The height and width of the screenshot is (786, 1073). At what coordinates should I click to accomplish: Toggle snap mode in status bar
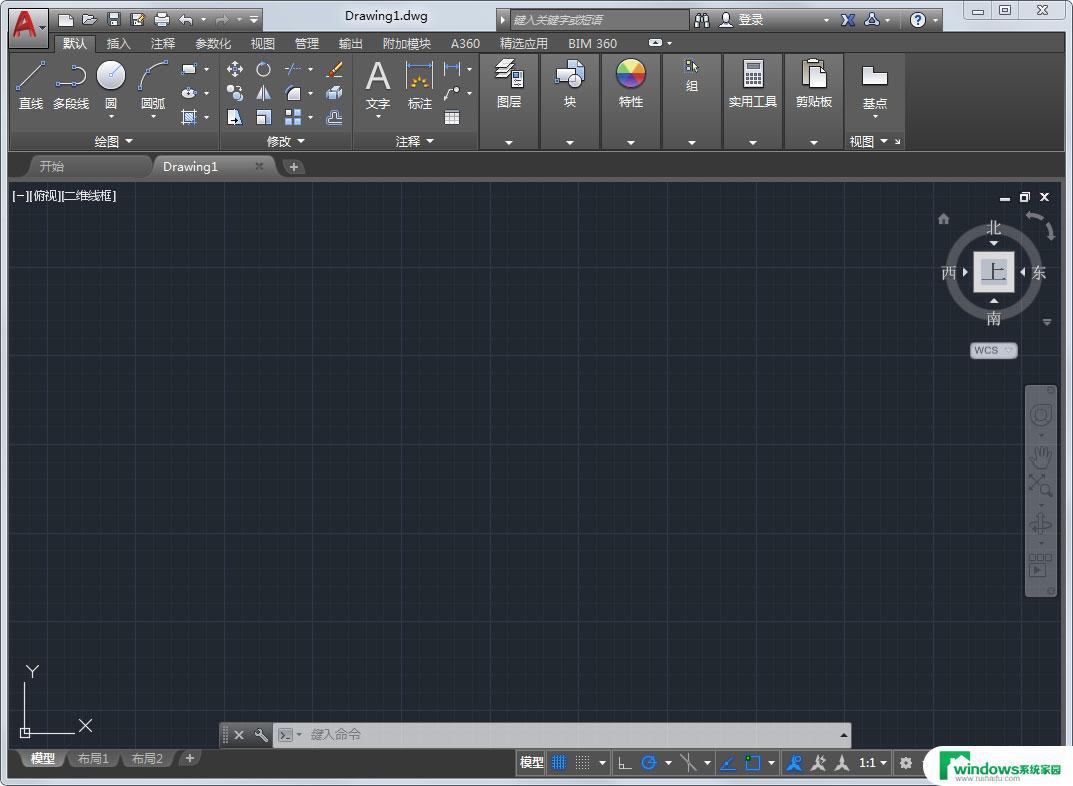[x=582, y=762]
